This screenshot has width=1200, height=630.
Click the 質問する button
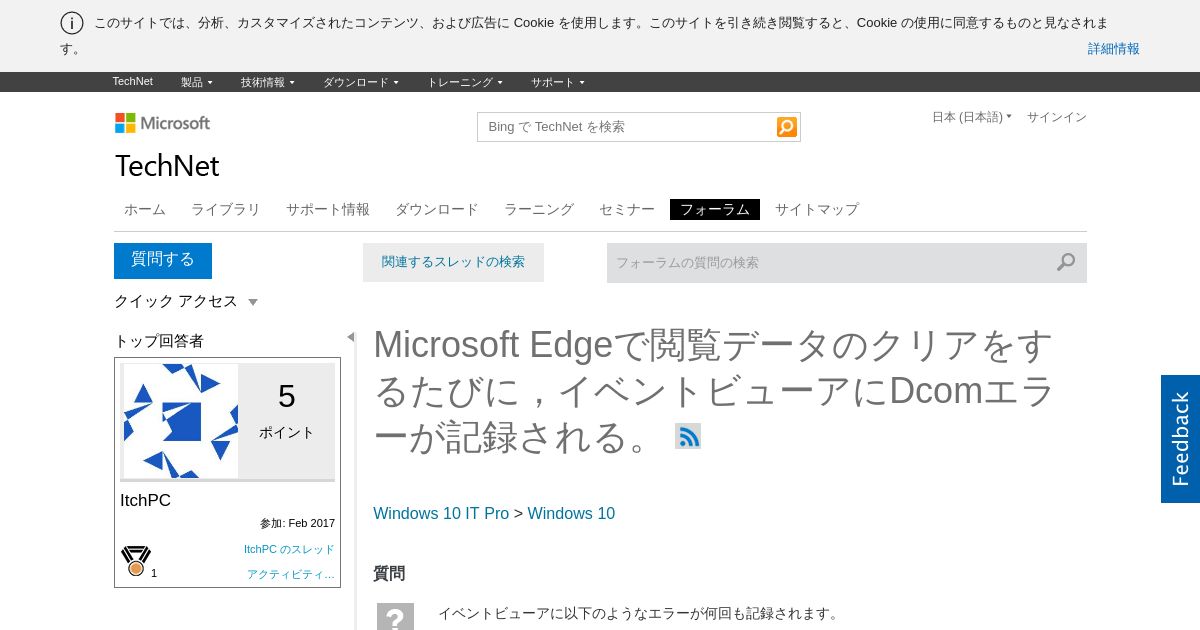163,260
